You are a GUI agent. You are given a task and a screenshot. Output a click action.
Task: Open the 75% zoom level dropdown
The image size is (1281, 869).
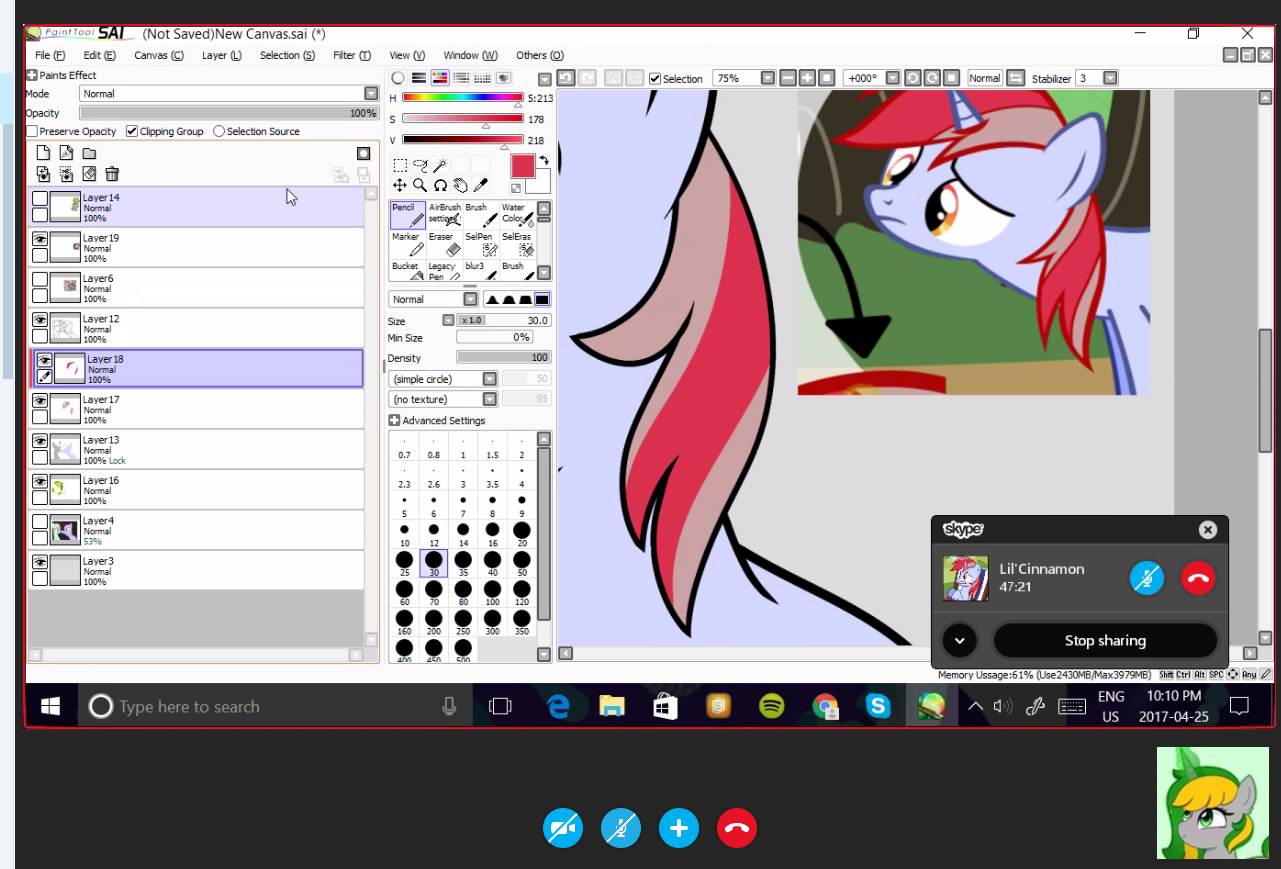[x=767, y=78]
